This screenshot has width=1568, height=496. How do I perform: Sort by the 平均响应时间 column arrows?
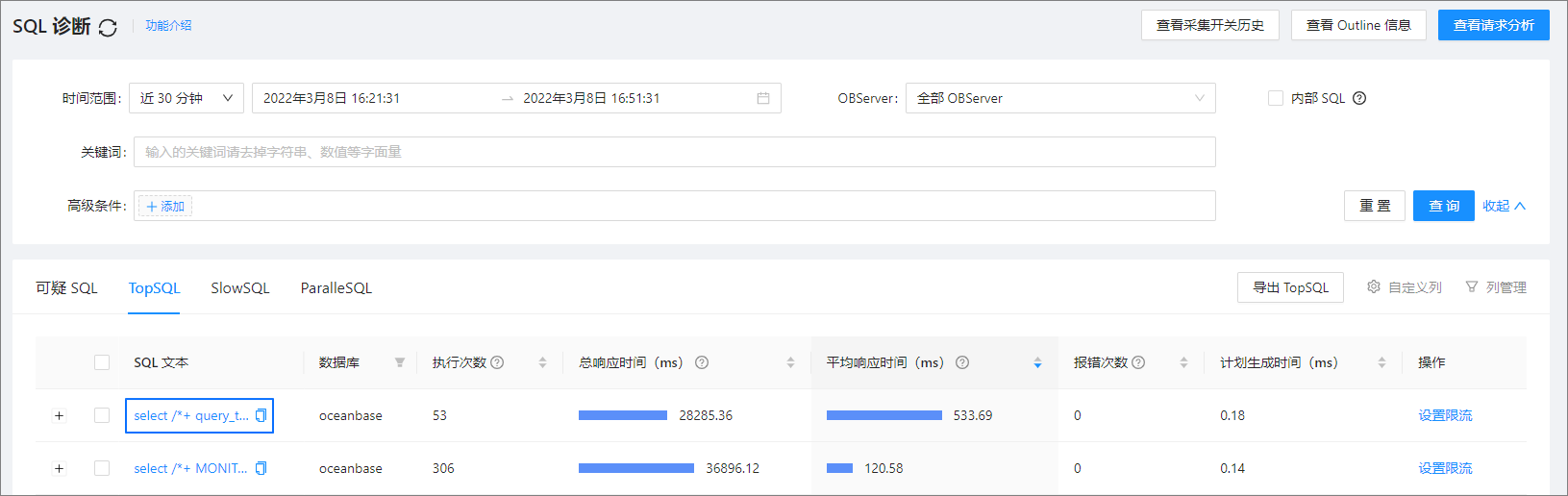coord(1037,362)
